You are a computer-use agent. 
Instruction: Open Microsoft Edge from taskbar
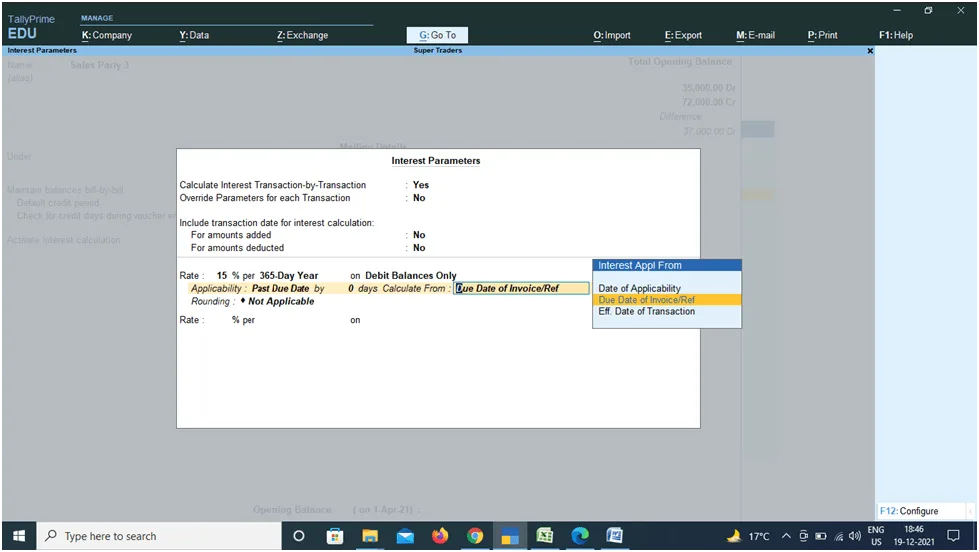580,536
